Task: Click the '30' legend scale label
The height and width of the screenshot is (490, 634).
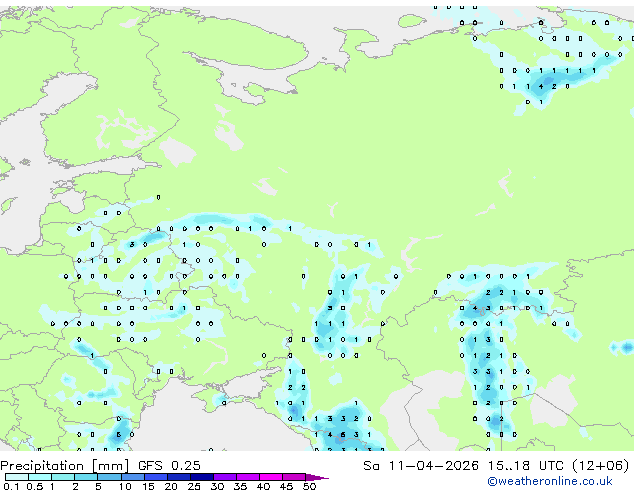Action: pyautogui.click(x=217, y=486)
